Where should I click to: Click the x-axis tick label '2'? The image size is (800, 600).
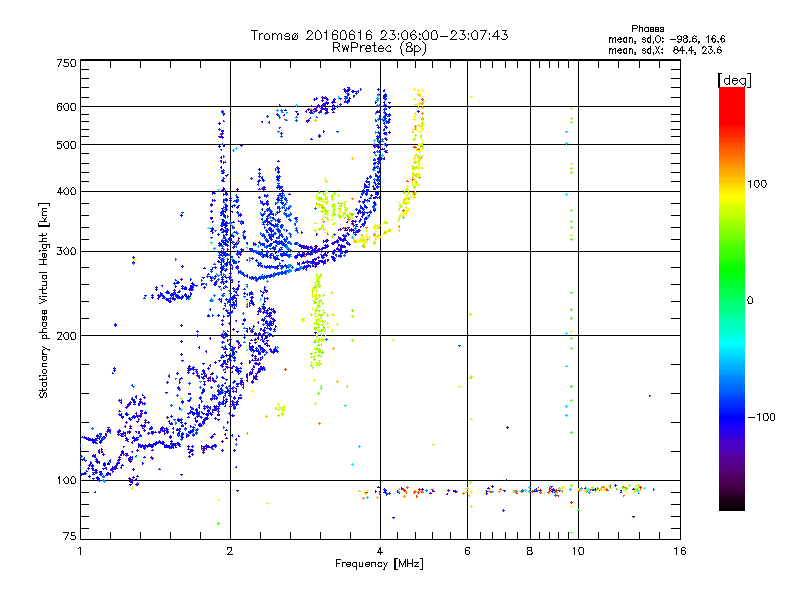tap(230, 551)
